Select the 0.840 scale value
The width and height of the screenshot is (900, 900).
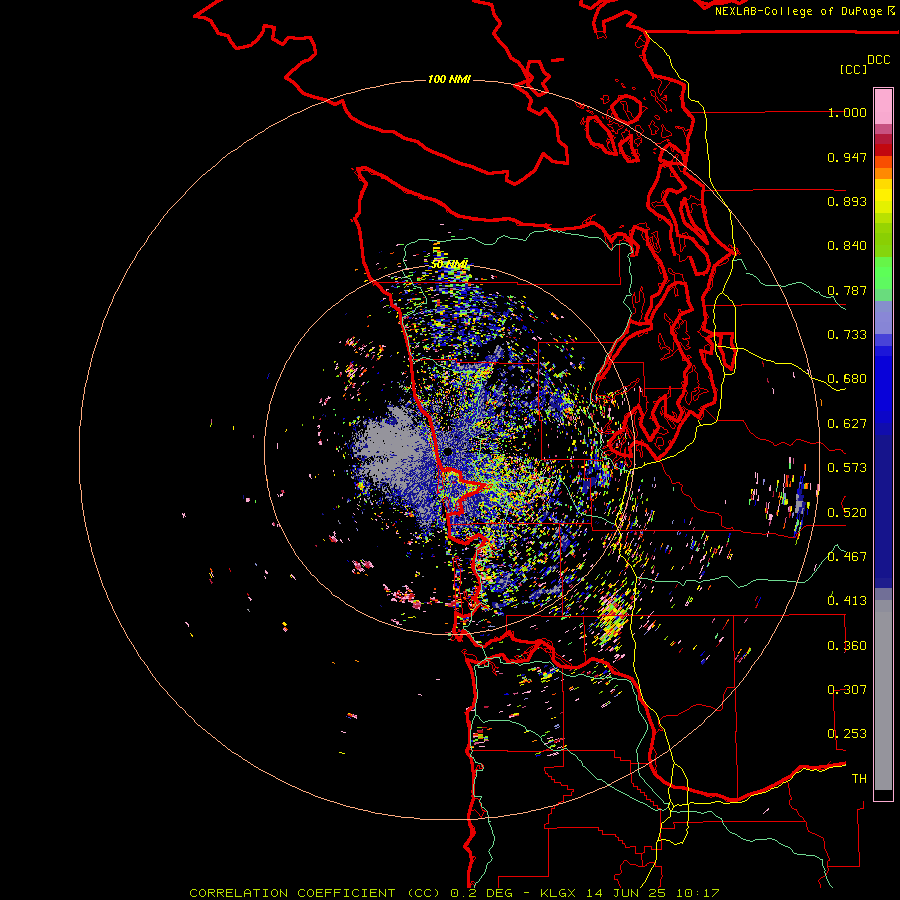[847, 246]
